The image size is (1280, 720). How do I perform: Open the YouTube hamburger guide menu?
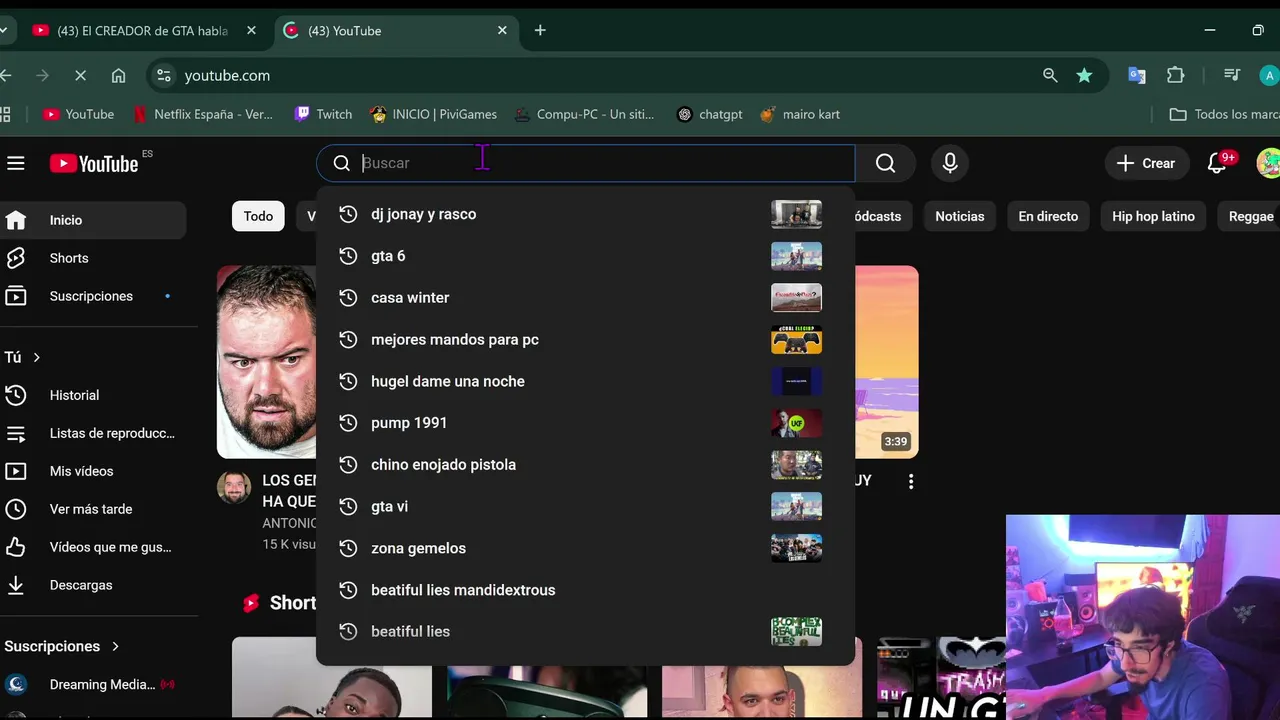(x=15, y=163)
